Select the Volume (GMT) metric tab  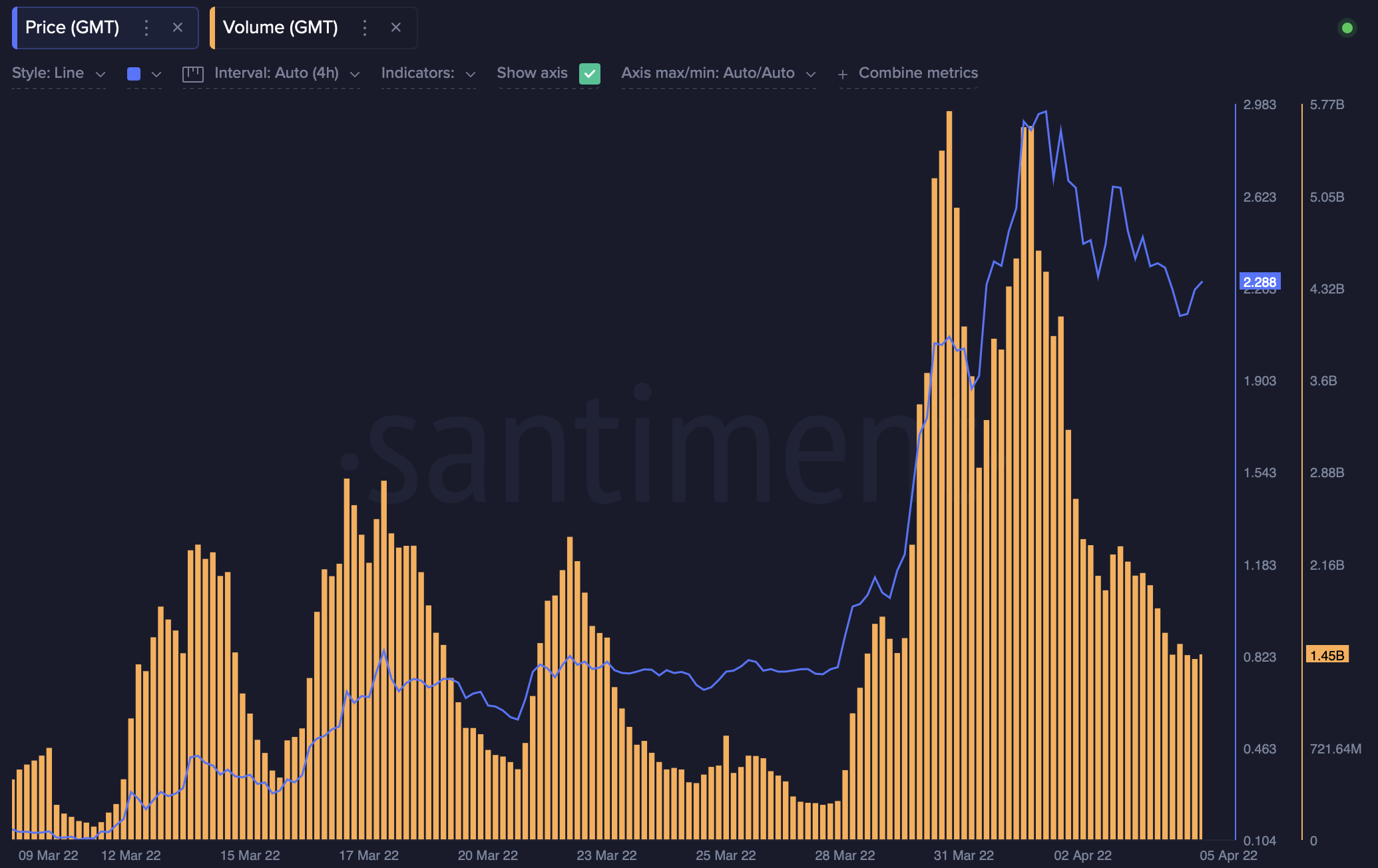coord(280,27)
